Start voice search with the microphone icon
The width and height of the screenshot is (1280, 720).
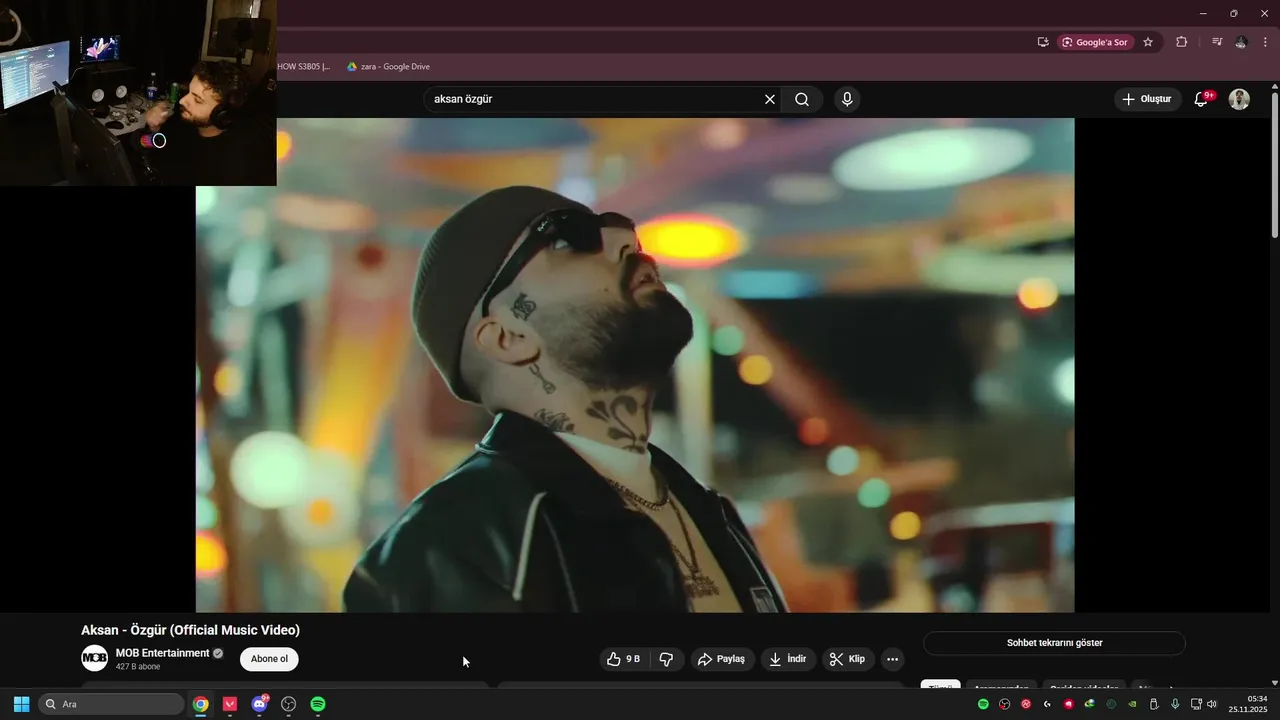click(x=847, y=99)
